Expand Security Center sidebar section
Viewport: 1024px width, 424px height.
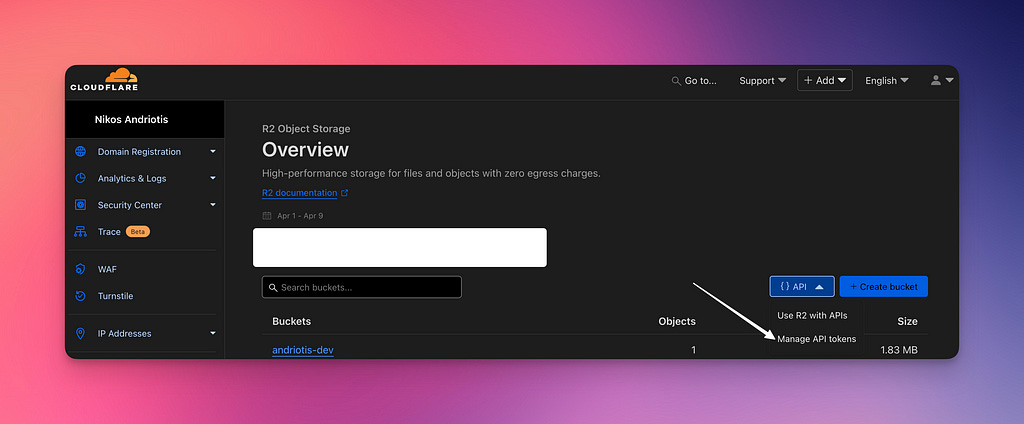(213, 205)
